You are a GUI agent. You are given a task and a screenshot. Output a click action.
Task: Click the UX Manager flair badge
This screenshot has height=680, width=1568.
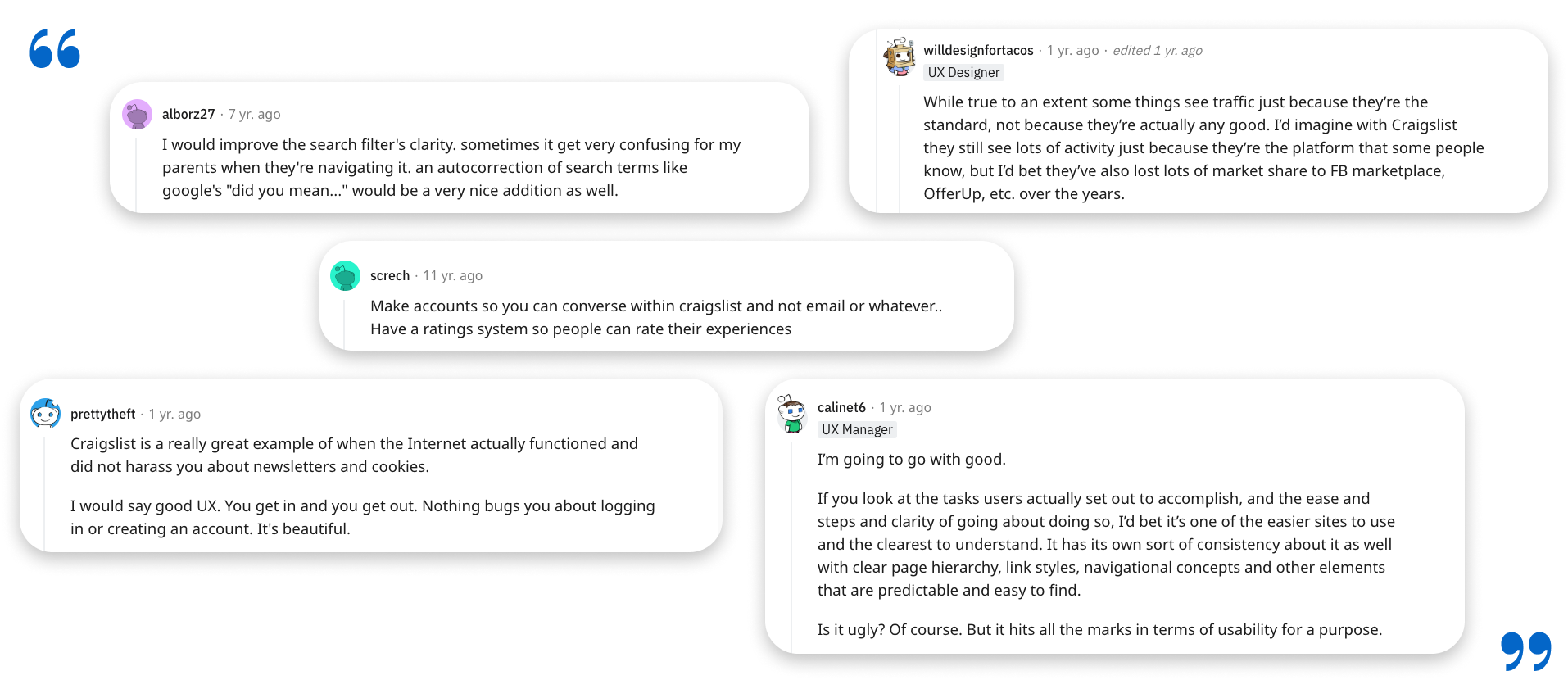[x=857, y=429]
